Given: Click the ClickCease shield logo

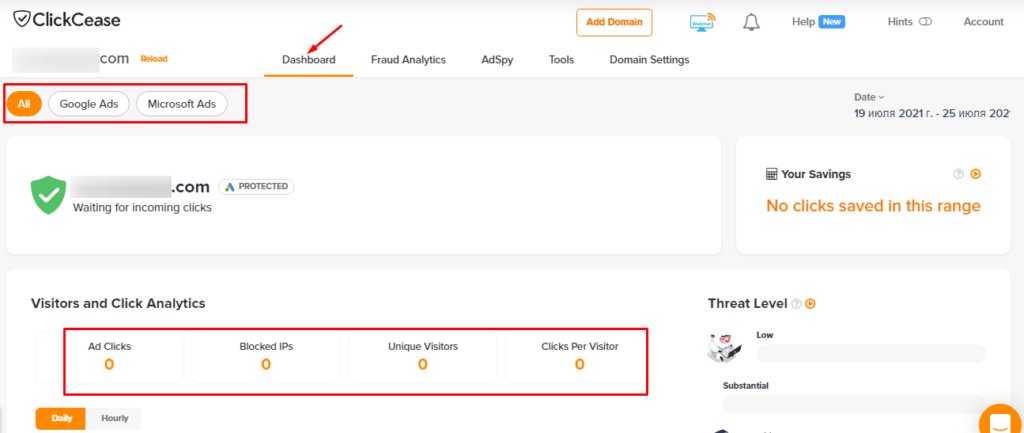Looking at the screenshot, I should click(22, 20).
